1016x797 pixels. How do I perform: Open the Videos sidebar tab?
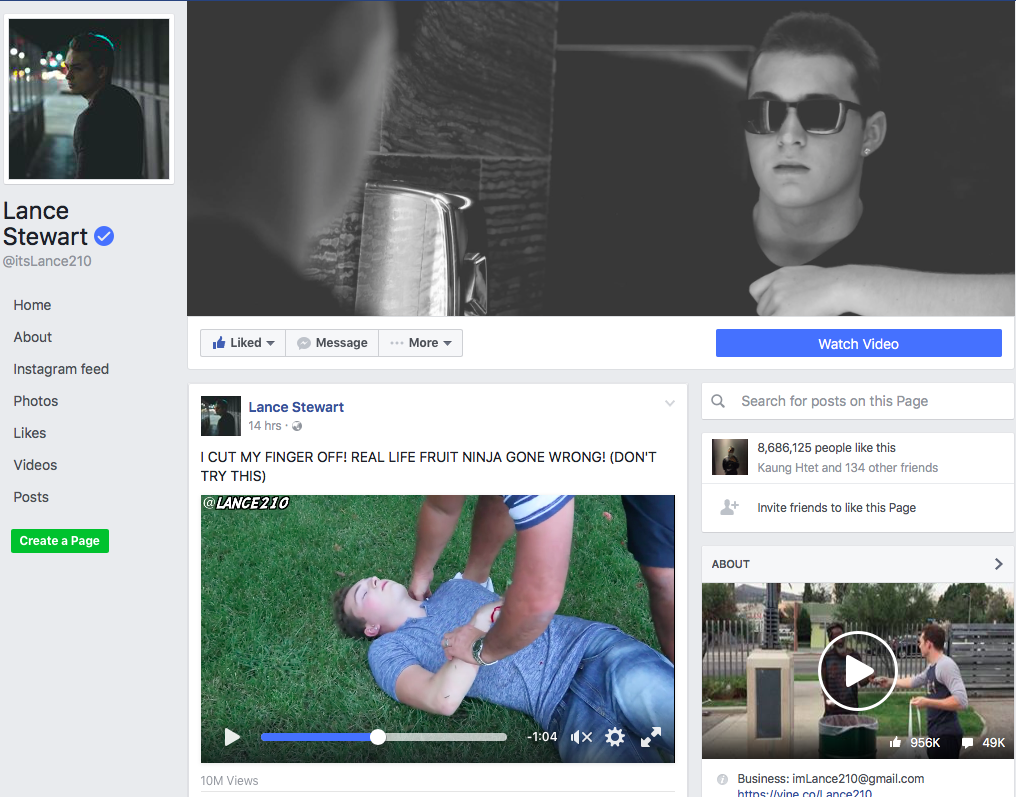click(35, 465)
